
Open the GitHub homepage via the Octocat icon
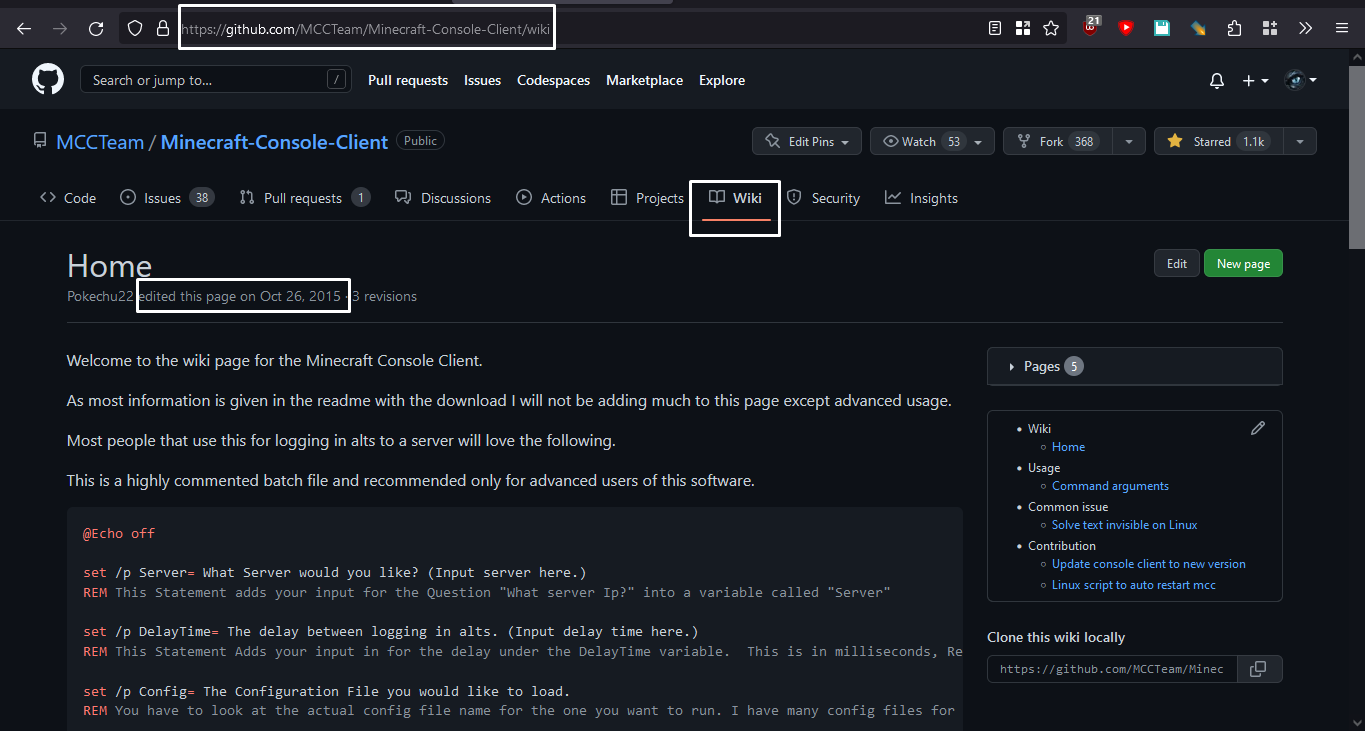[47, 79]
